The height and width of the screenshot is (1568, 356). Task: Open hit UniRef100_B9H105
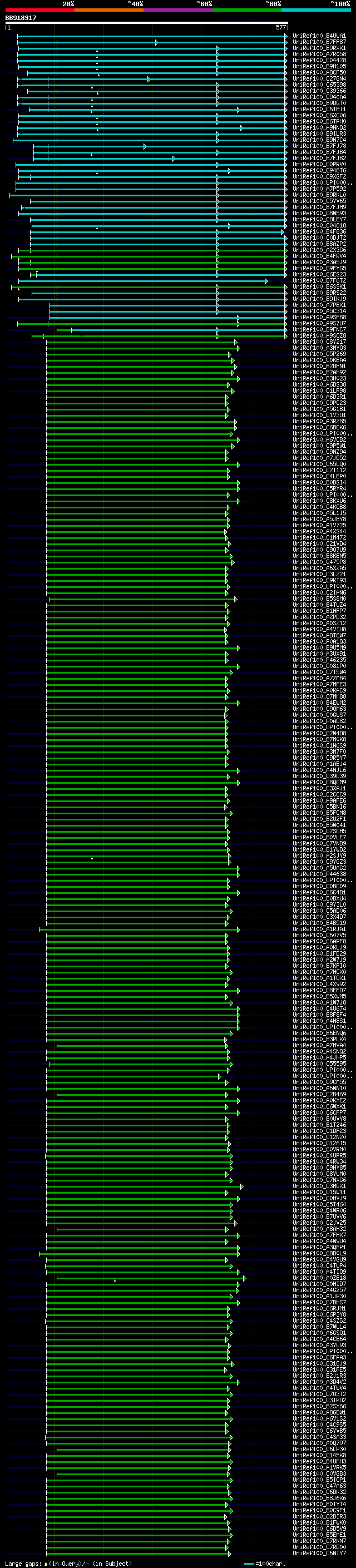click(x=319, y=66)
